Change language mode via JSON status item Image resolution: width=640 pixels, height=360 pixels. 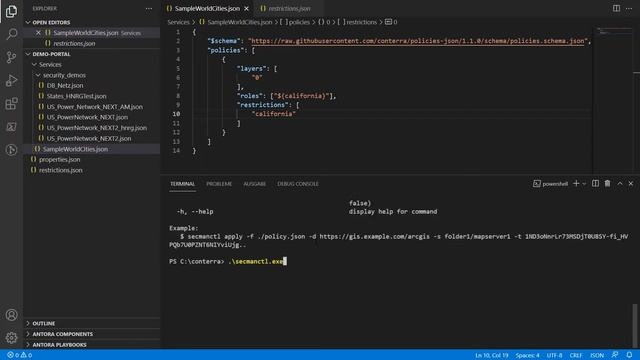click(597, 355)
